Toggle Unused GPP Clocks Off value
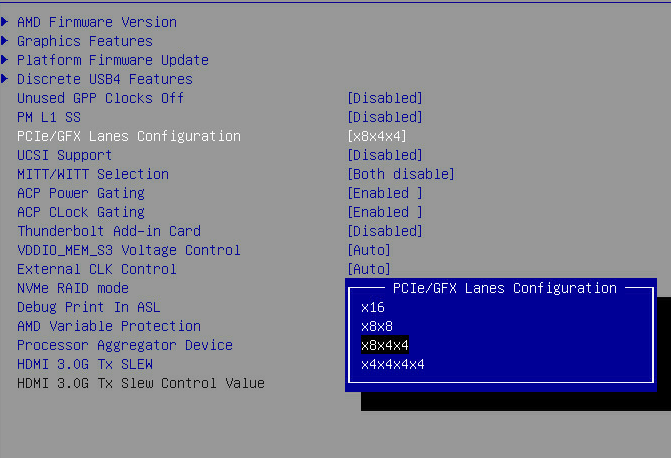671x458 pixels. (x=385, y=98)
